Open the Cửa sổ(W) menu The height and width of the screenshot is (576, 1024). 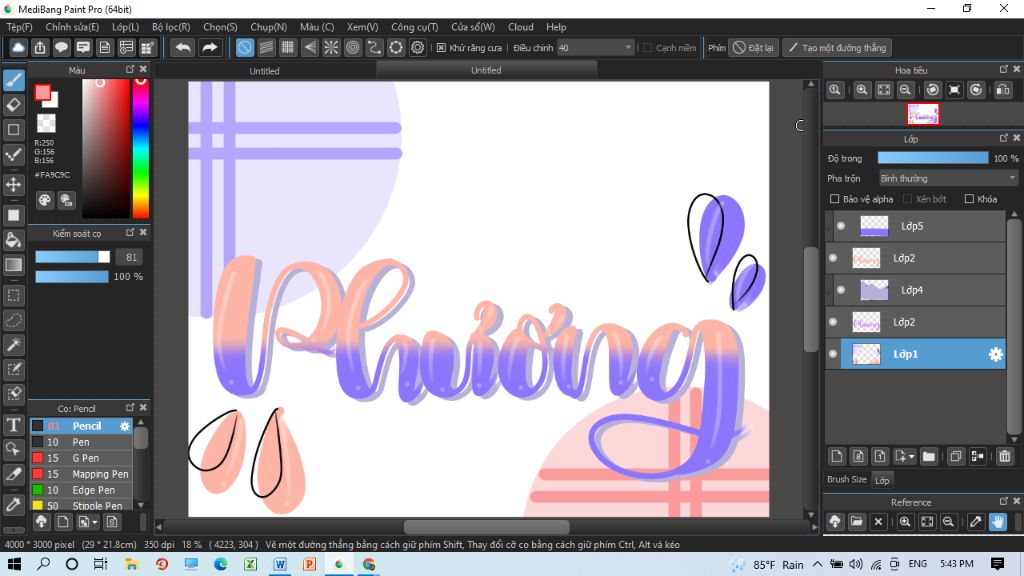click(x=473, y=27)
